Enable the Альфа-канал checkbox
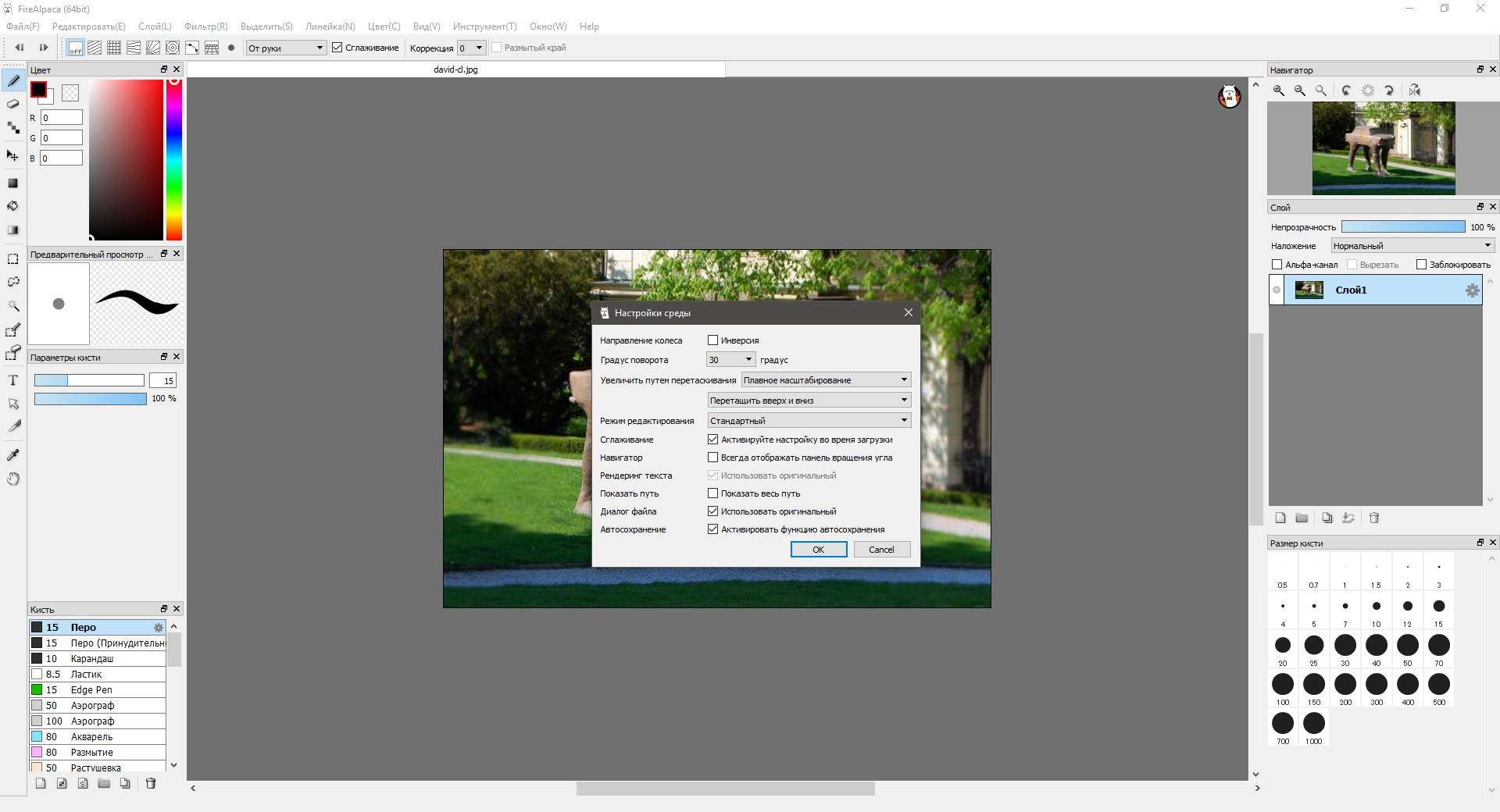1500x812 pixels. click(x=1277, y=265)
